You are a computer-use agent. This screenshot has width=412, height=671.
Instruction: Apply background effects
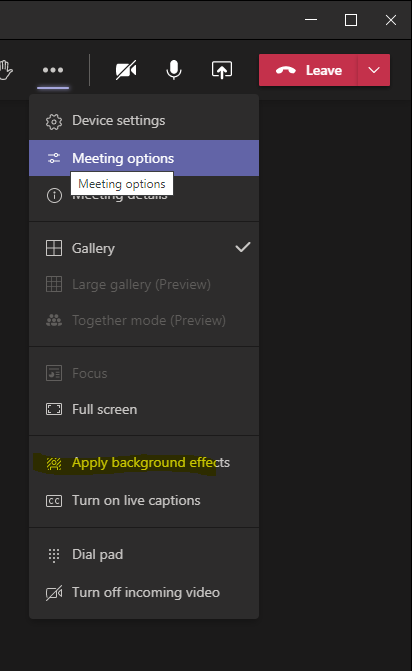(144, 463)
